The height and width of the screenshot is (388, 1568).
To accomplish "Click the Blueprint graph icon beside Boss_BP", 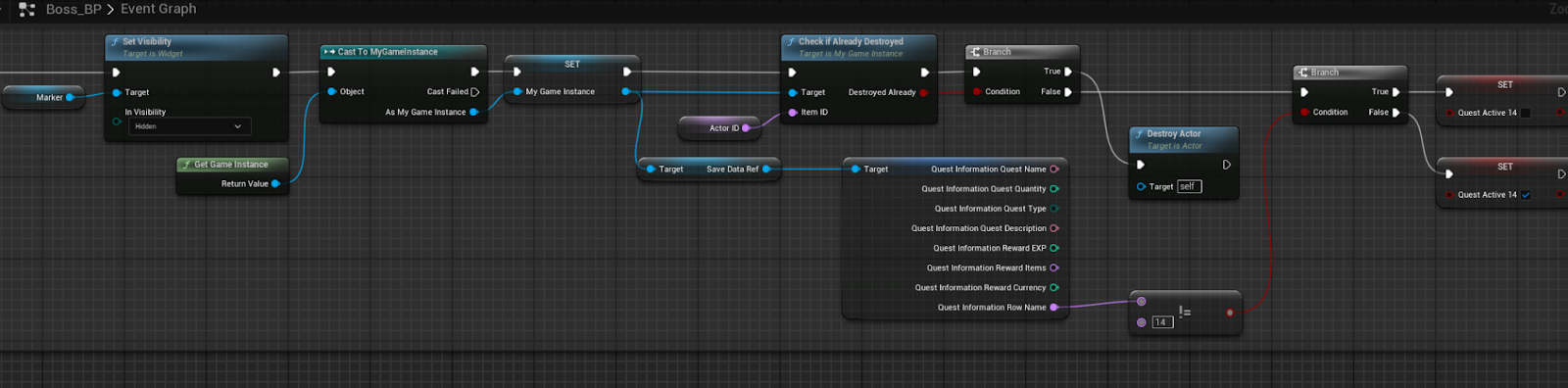I will coord(26,9).
